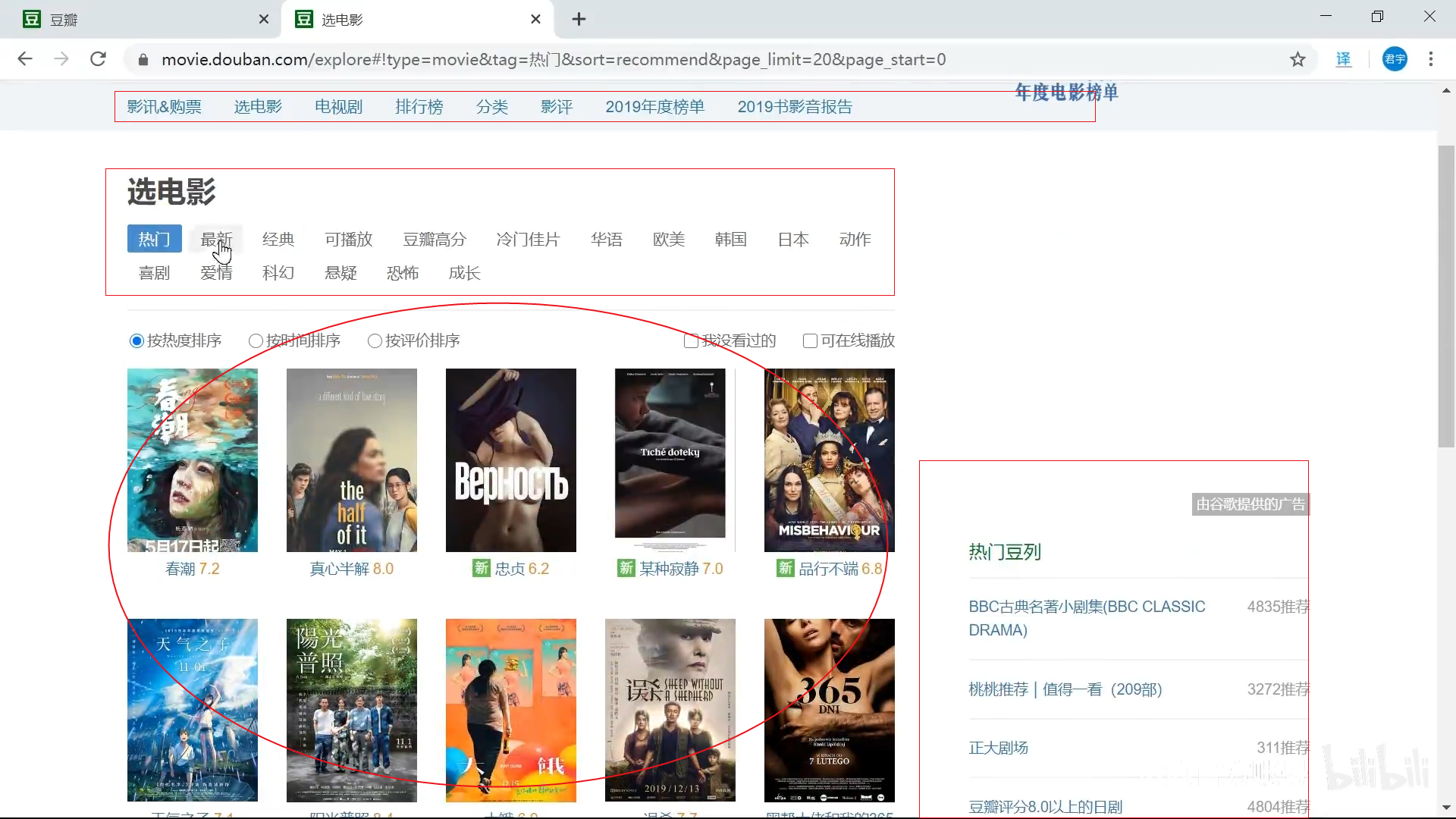This screenshot has height=819, width=1456.
Task: Reload the current page
Action: 98,59
